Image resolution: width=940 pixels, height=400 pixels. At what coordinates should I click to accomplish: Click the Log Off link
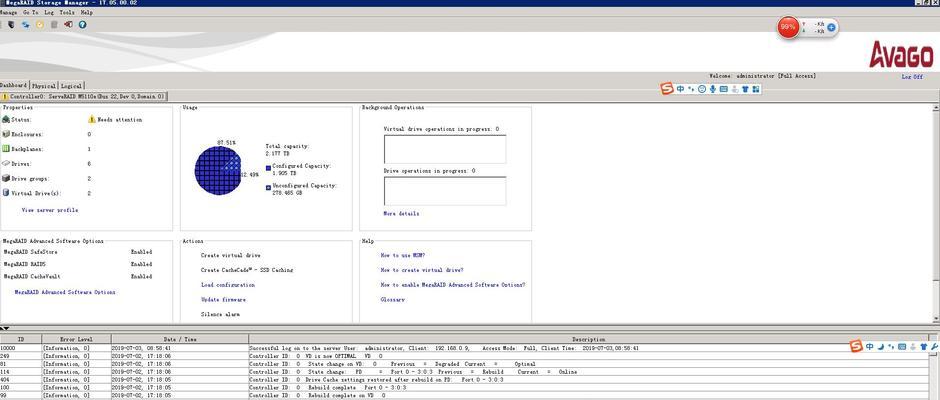point(912,77)
